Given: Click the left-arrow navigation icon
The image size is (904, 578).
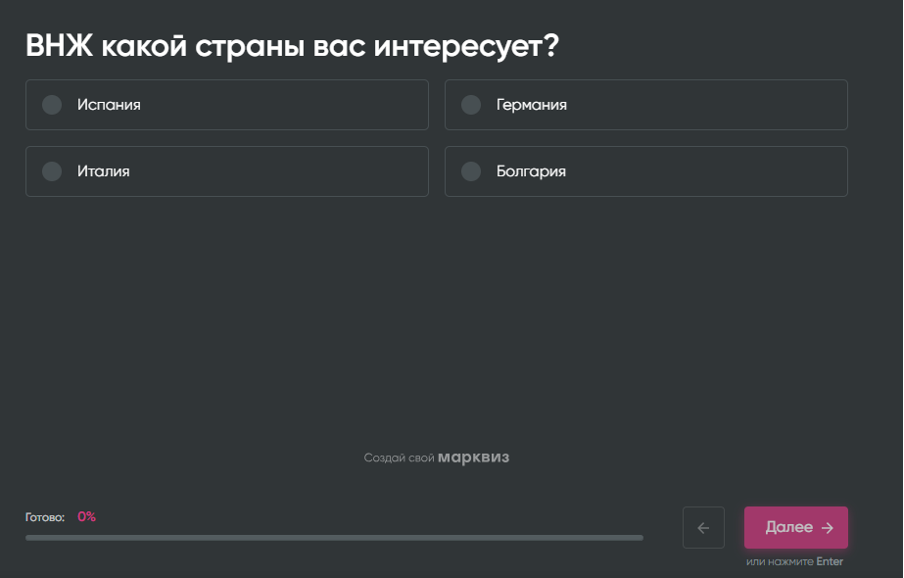Looking at the screenshot, I should pos(703,527).
